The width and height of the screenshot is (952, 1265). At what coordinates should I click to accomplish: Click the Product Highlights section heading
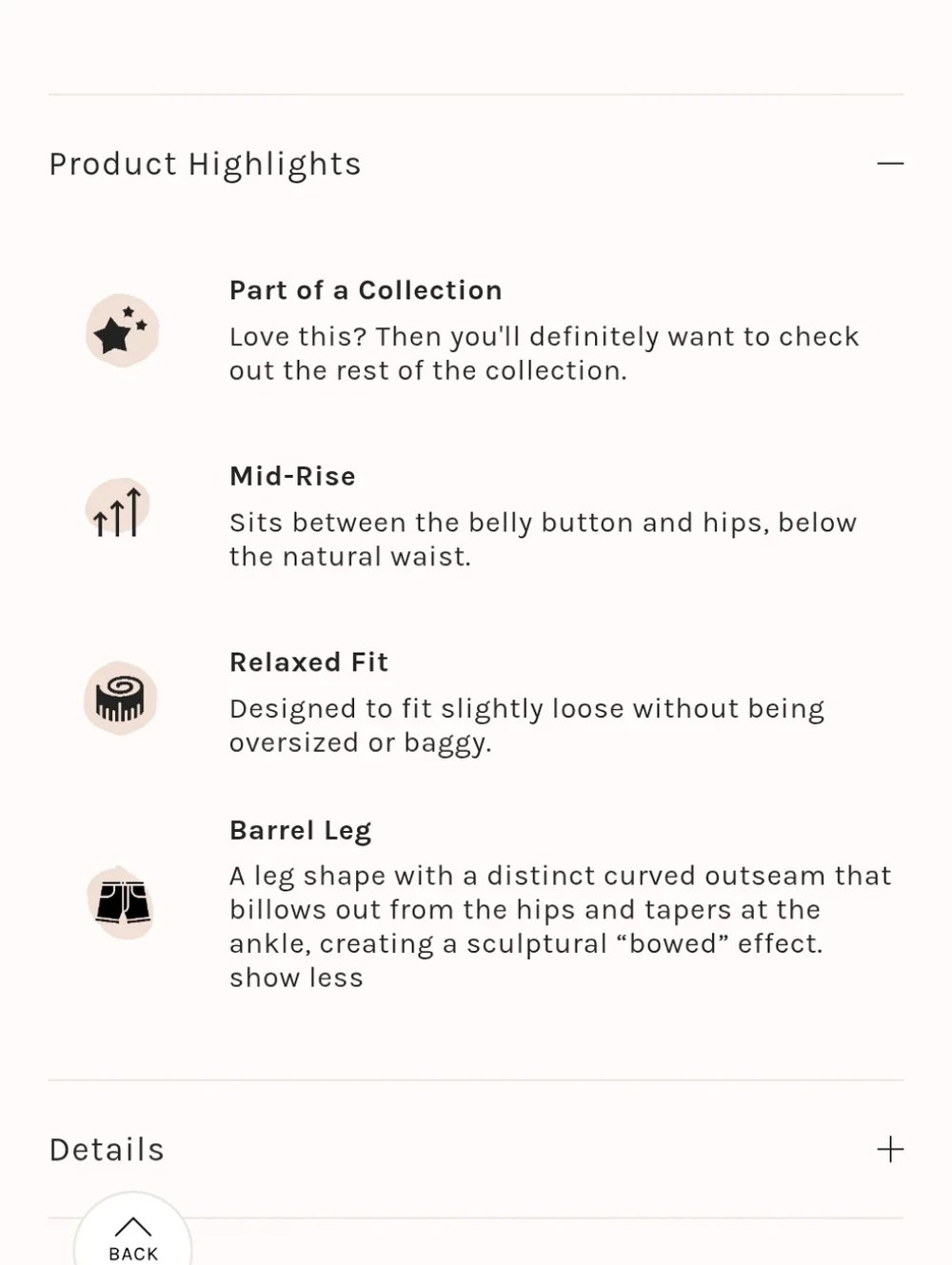pyautogui.click(x=206, y=164)
